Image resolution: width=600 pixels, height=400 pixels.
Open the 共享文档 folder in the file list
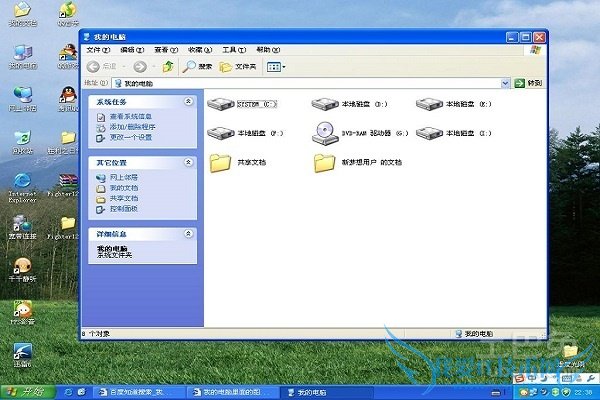coord(238,163)
